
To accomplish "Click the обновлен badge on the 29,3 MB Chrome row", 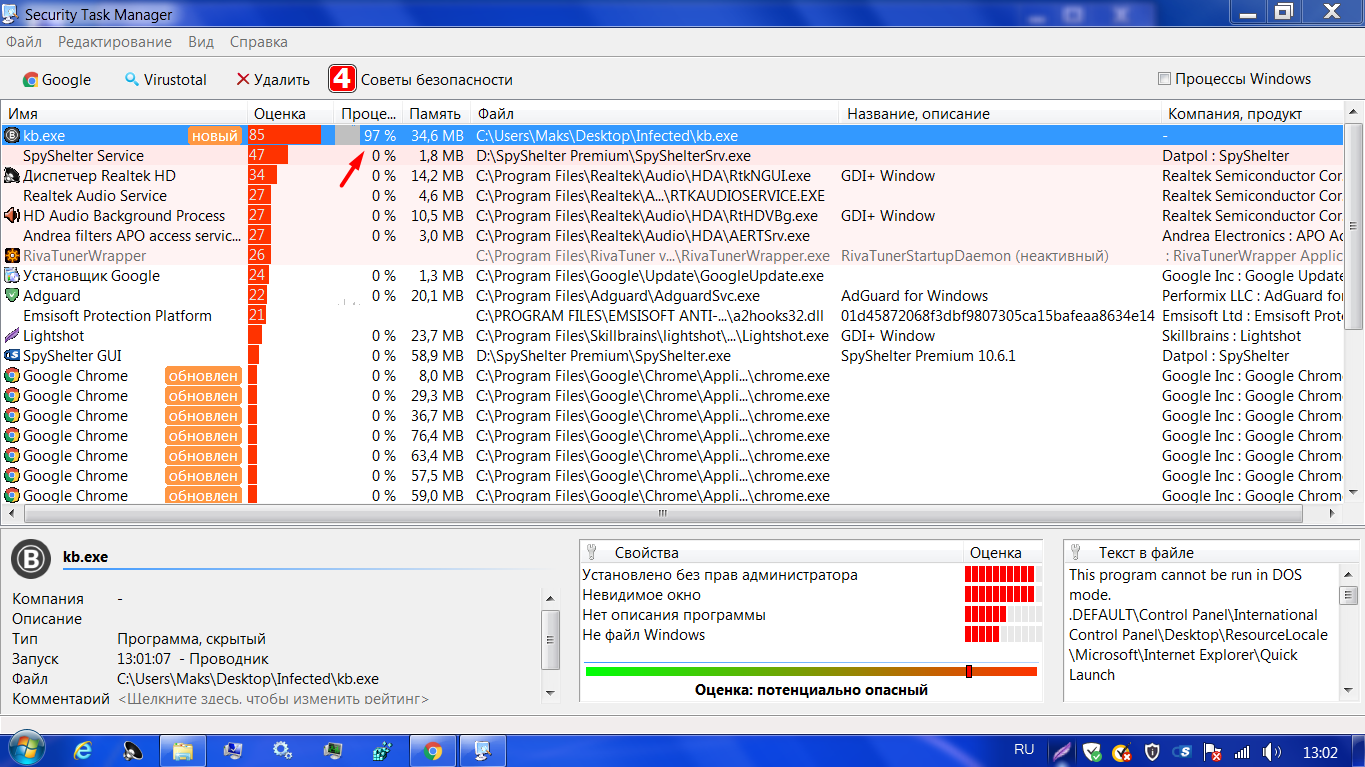I will click(203, 396).
